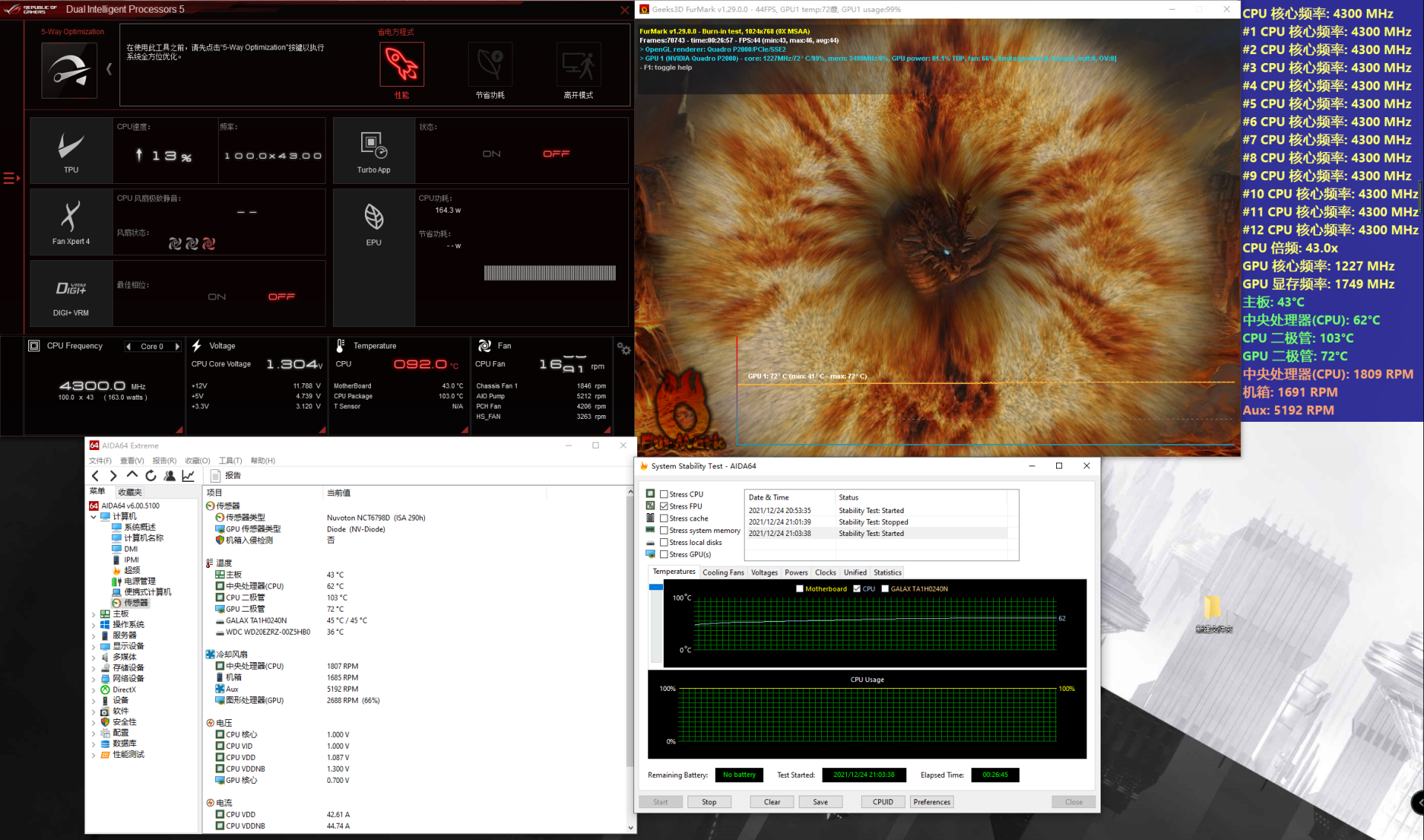1424x840 pixels.
Task: Go back in AIDA64 toolbar
Action: click(x=95, y=476)
